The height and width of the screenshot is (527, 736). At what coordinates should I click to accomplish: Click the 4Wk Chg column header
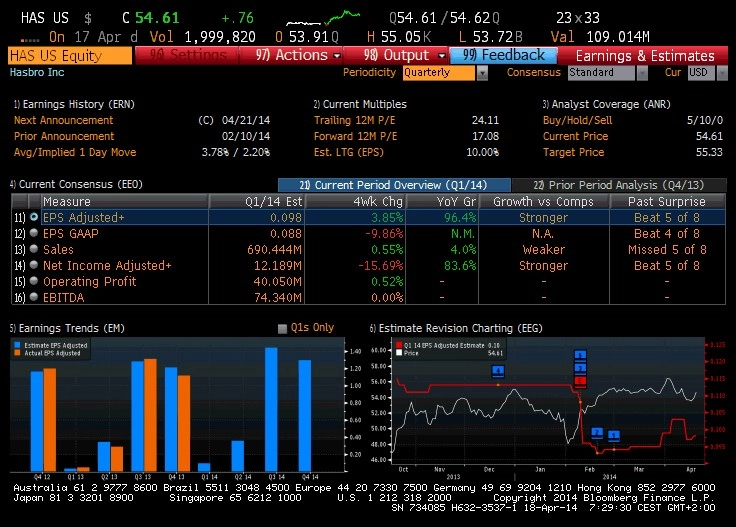coord(355,202)
